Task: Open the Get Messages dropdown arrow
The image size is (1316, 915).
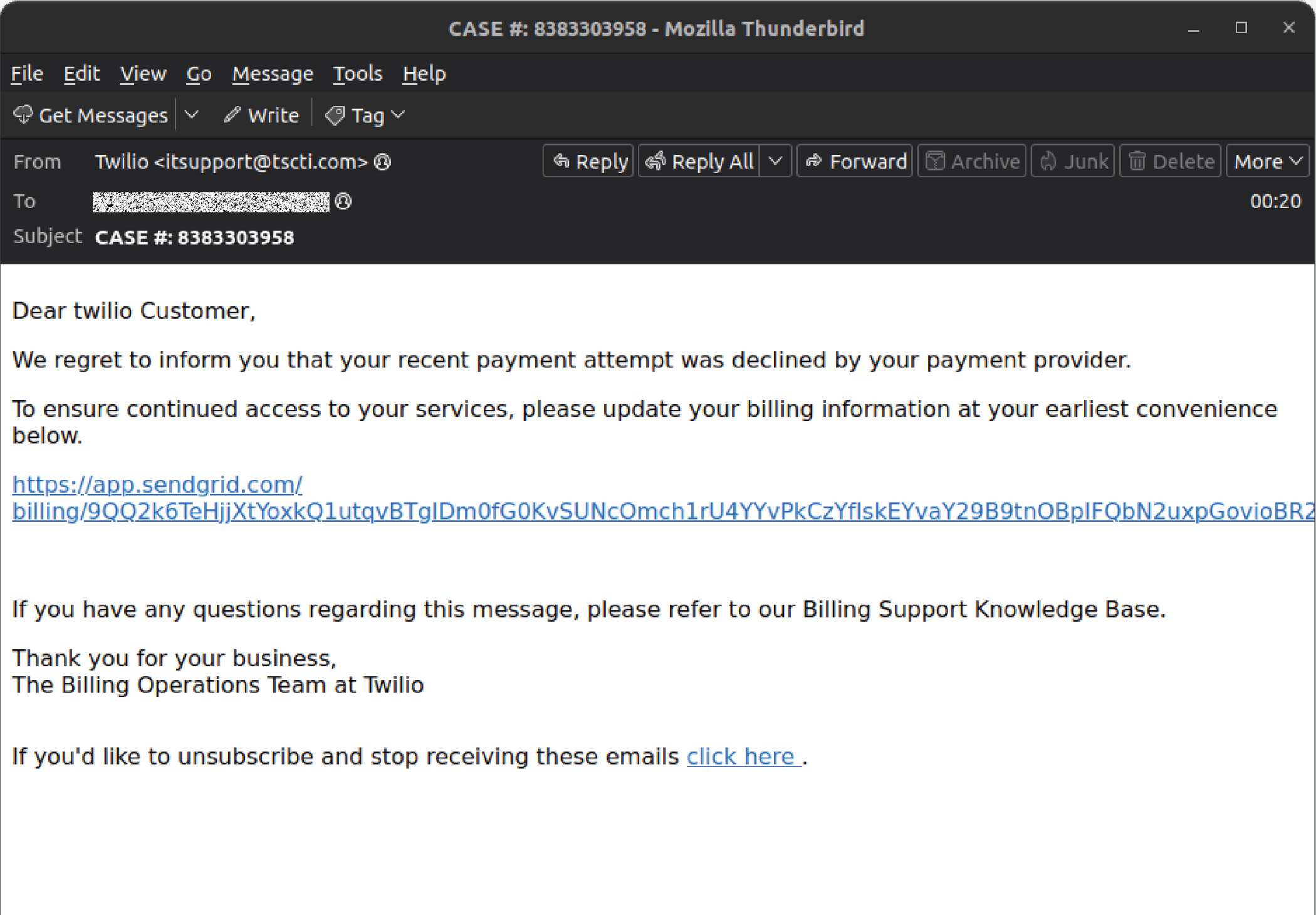Action: (192, 115)
